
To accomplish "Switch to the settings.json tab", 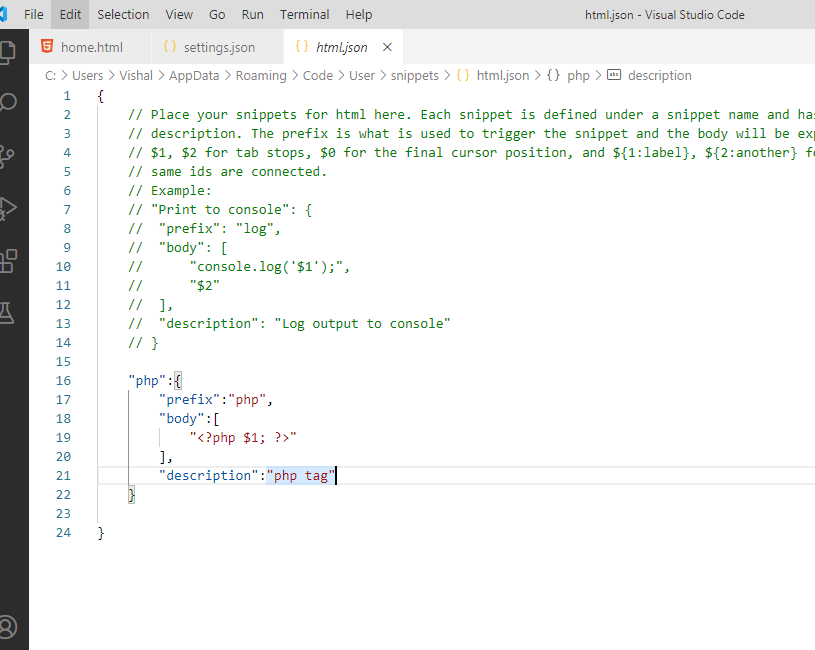I will (218, 46).
